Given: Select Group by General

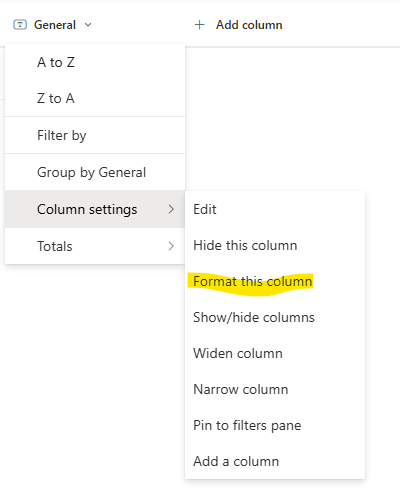Looking at the screenshot, I should point(95,172).
